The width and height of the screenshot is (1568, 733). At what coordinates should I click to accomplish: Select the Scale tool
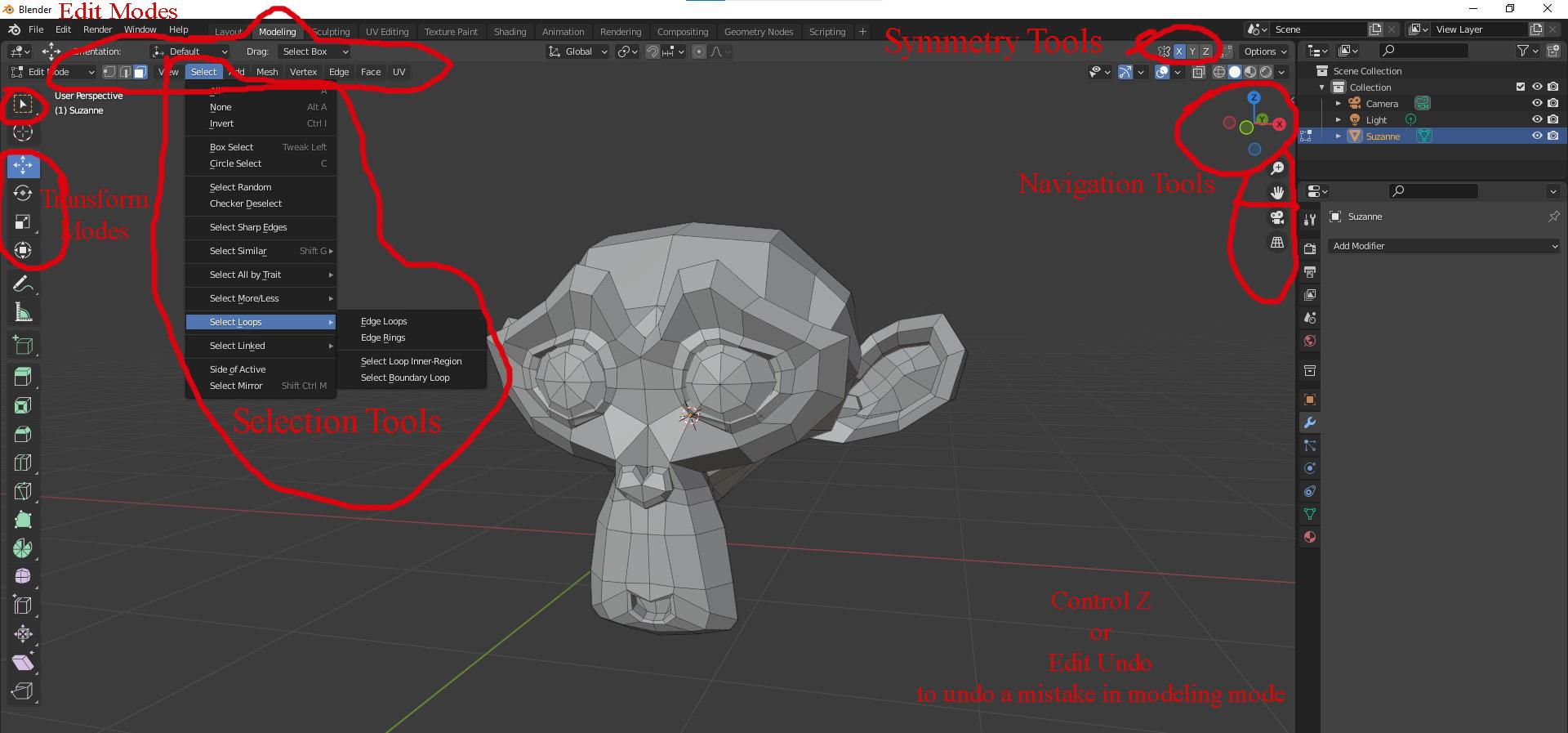pos(23,222)
